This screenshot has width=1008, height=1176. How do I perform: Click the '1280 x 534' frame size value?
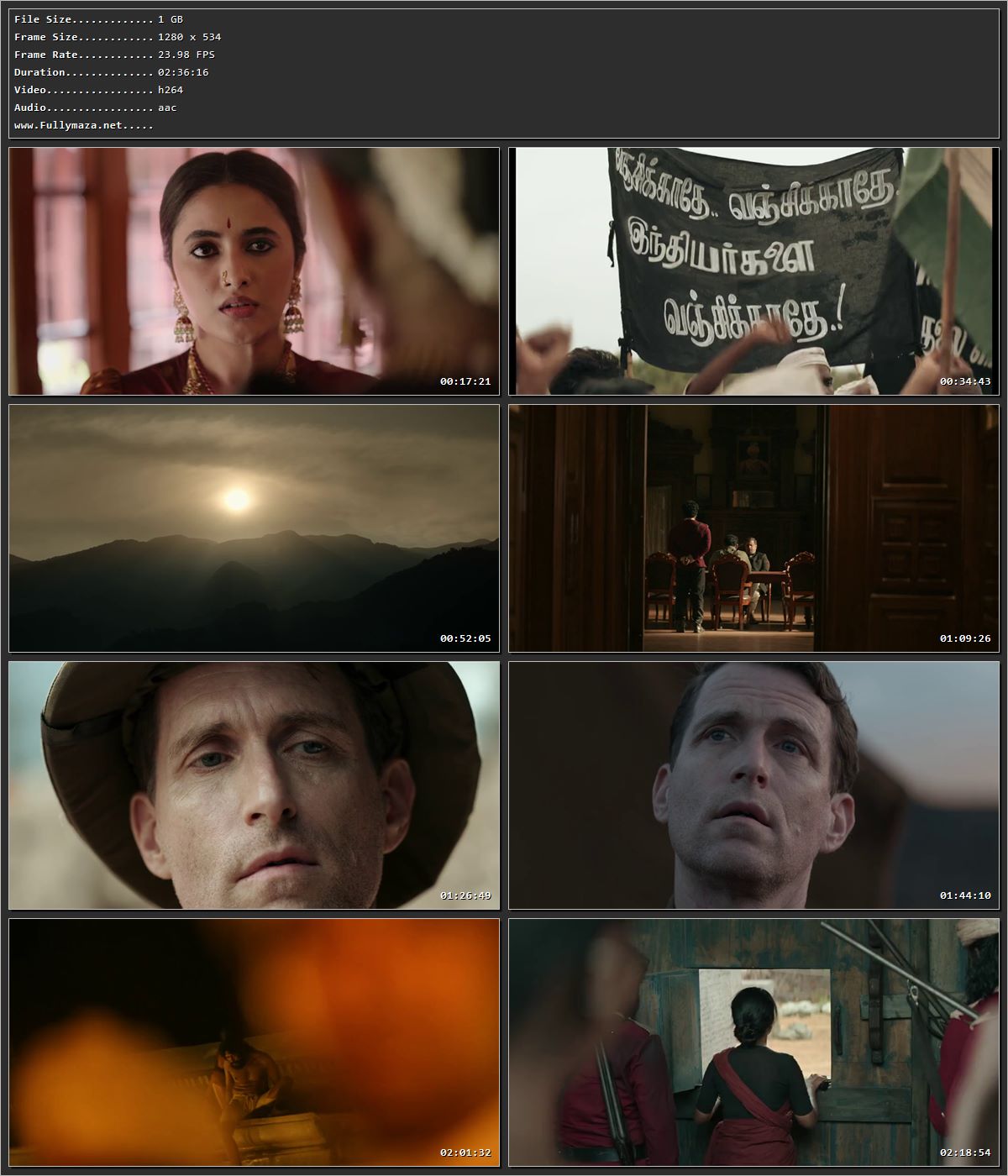(x=190, y=37)
